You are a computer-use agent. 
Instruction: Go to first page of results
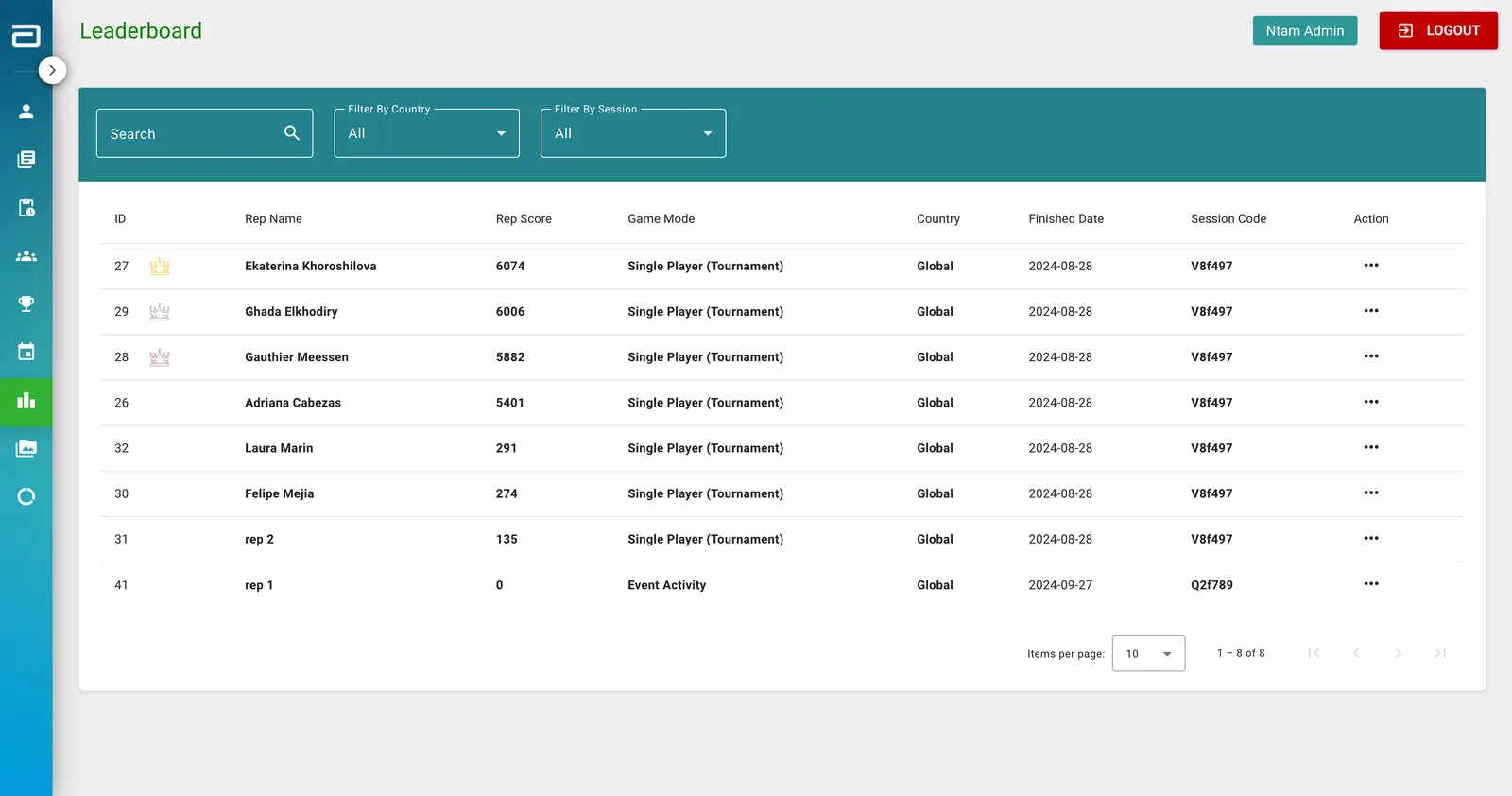1314,653
